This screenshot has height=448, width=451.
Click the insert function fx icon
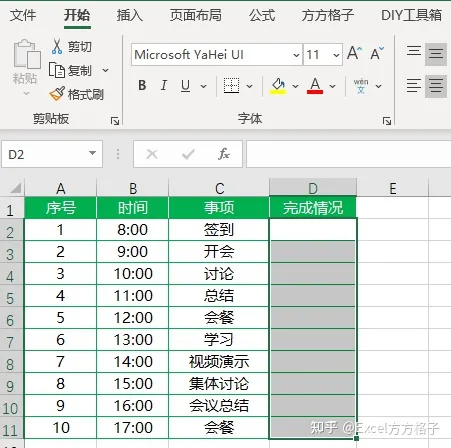[224, 154]
